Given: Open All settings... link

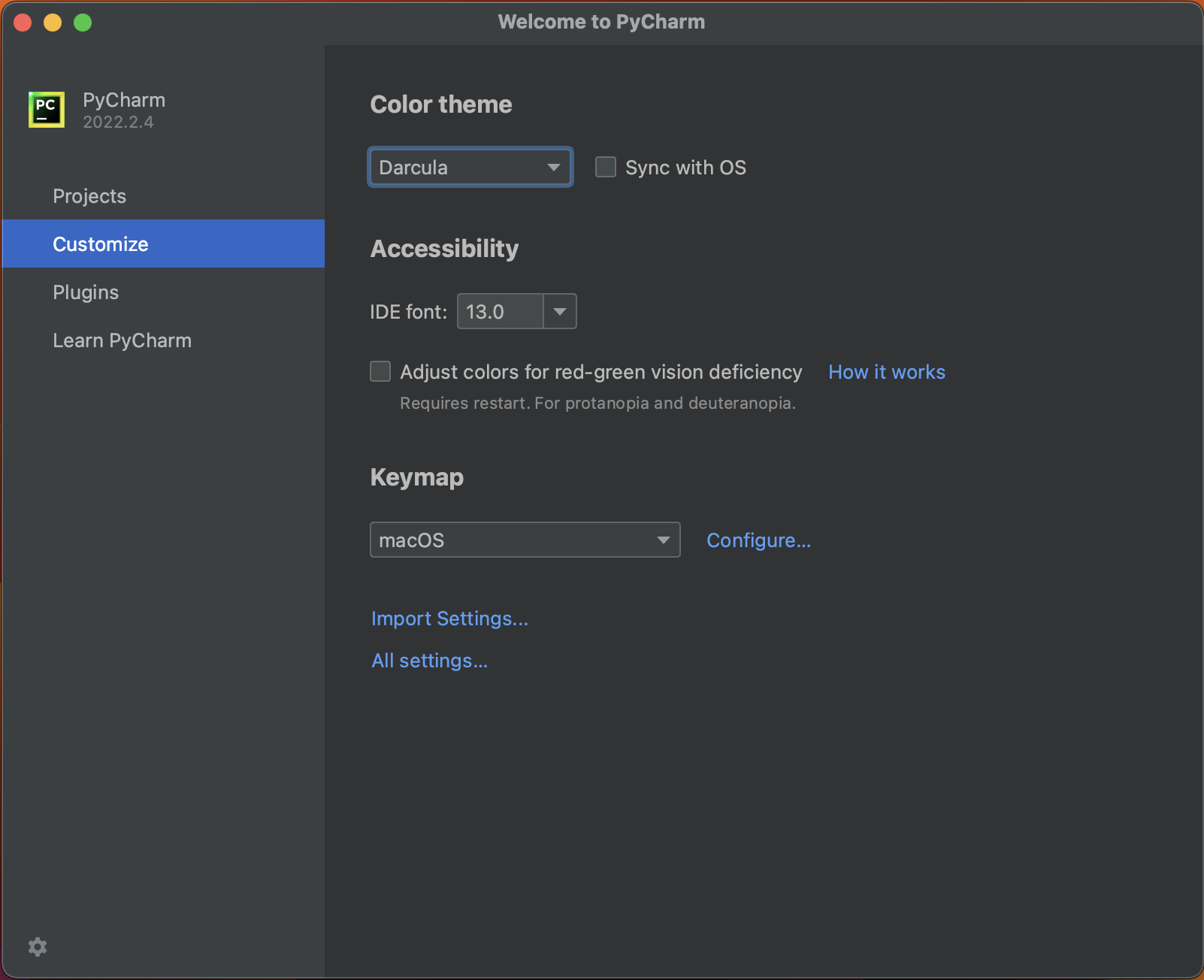Looking at the screenshot, I should pyautogui.click(x=430, y=661).
